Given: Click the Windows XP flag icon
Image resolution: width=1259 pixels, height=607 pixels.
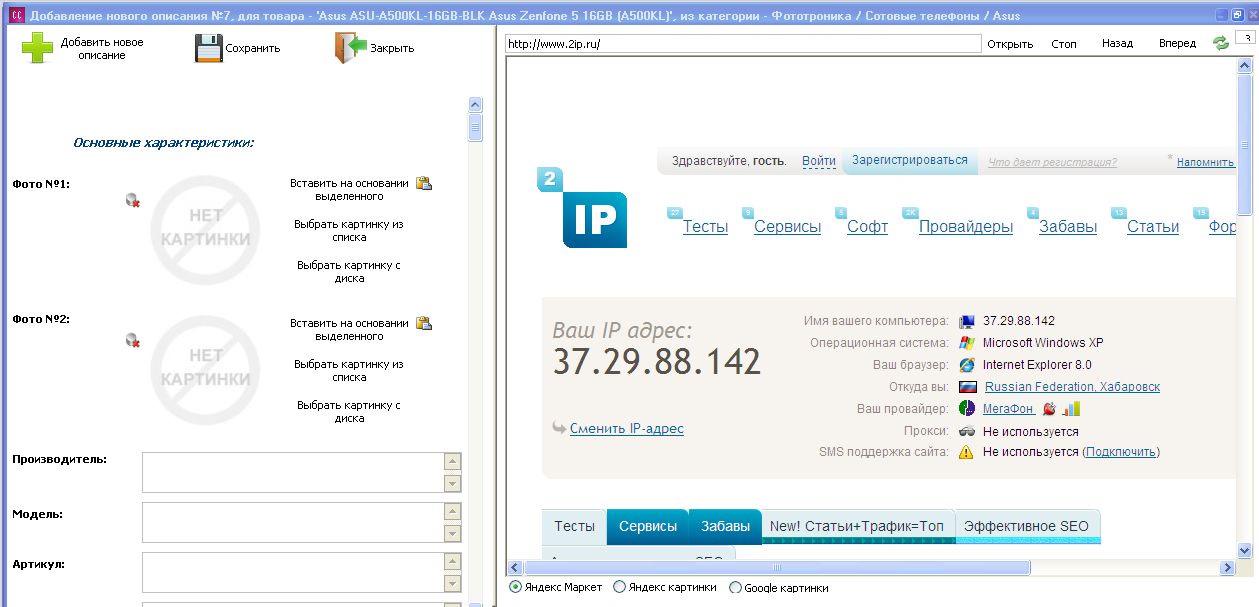Looking at the screenshot, I should click(966, 343).
